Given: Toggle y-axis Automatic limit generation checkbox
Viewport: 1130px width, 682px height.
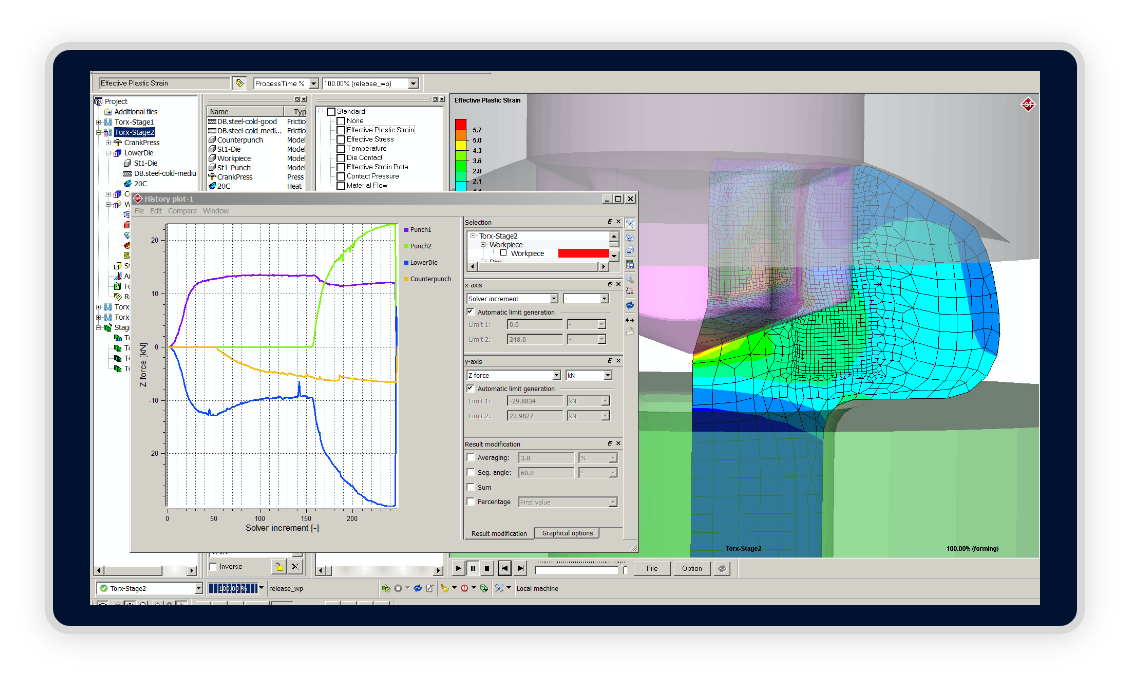Looking at the screenshot, I should [x=471, y=389].
